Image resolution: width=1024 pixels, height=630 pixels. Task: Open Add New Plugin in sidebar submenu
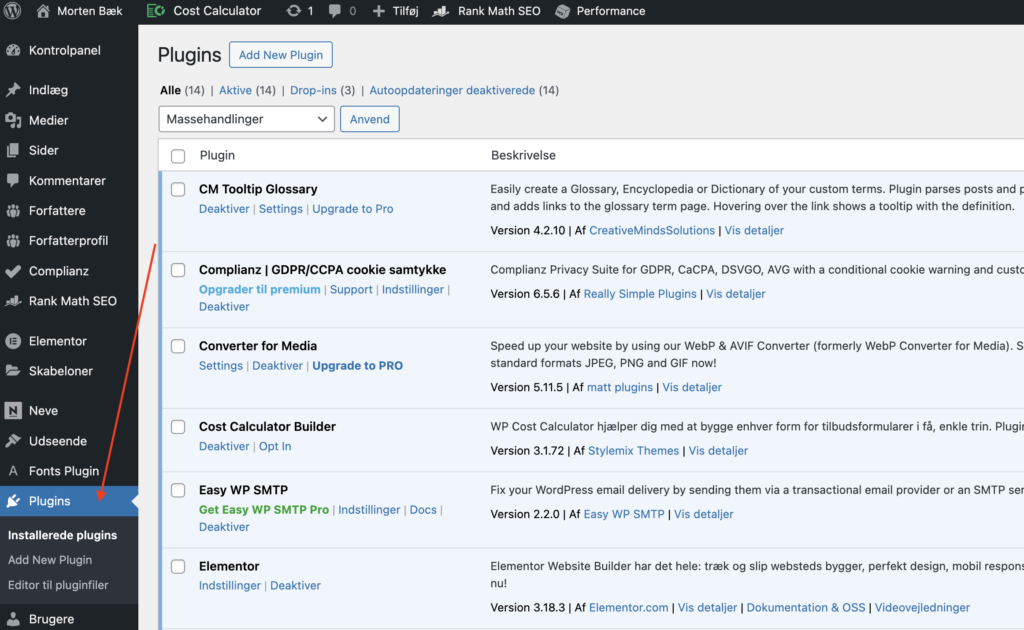50,559
